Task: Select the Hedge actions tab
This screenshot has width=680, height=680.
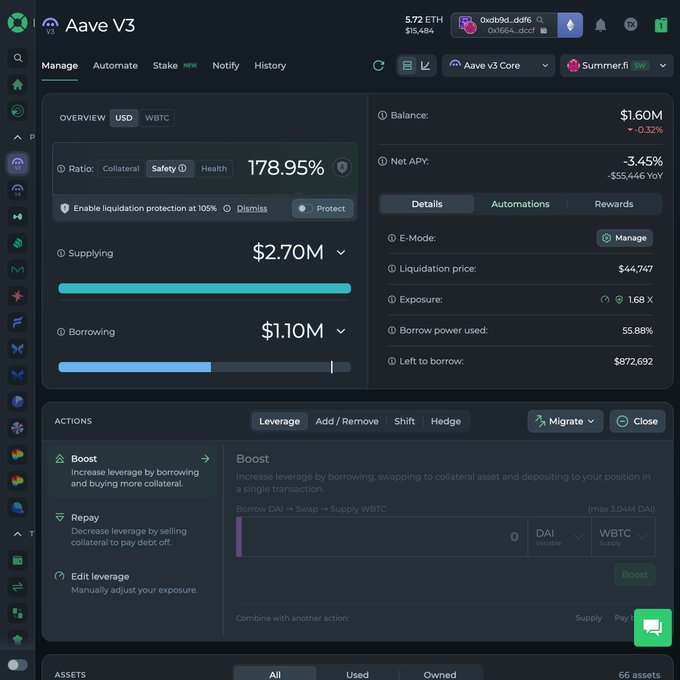Action: [x=445, y=421]
